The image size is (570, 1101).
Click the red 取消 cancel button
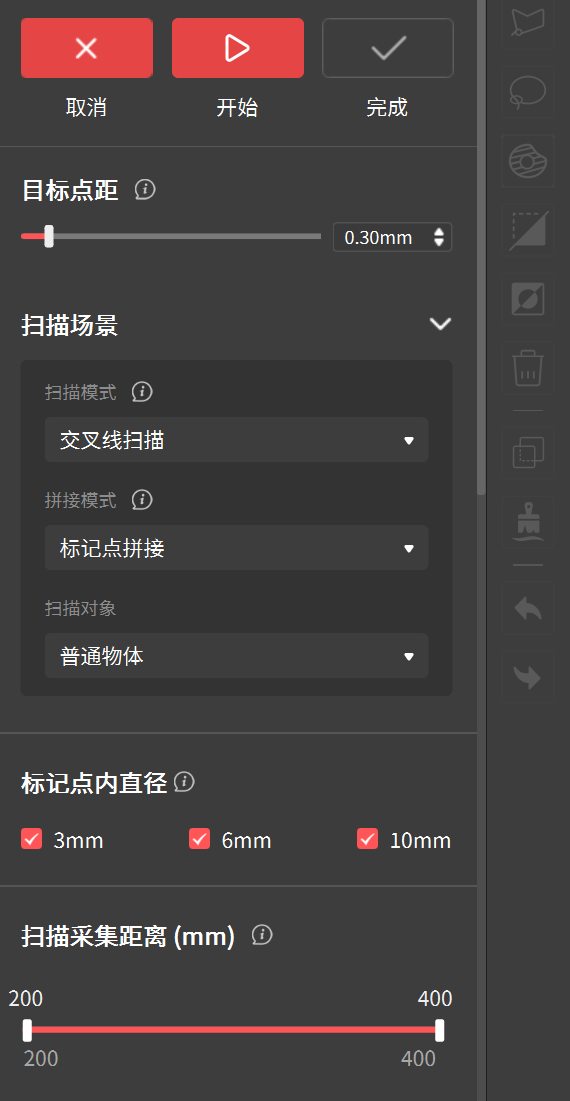(x=87, y=48)
